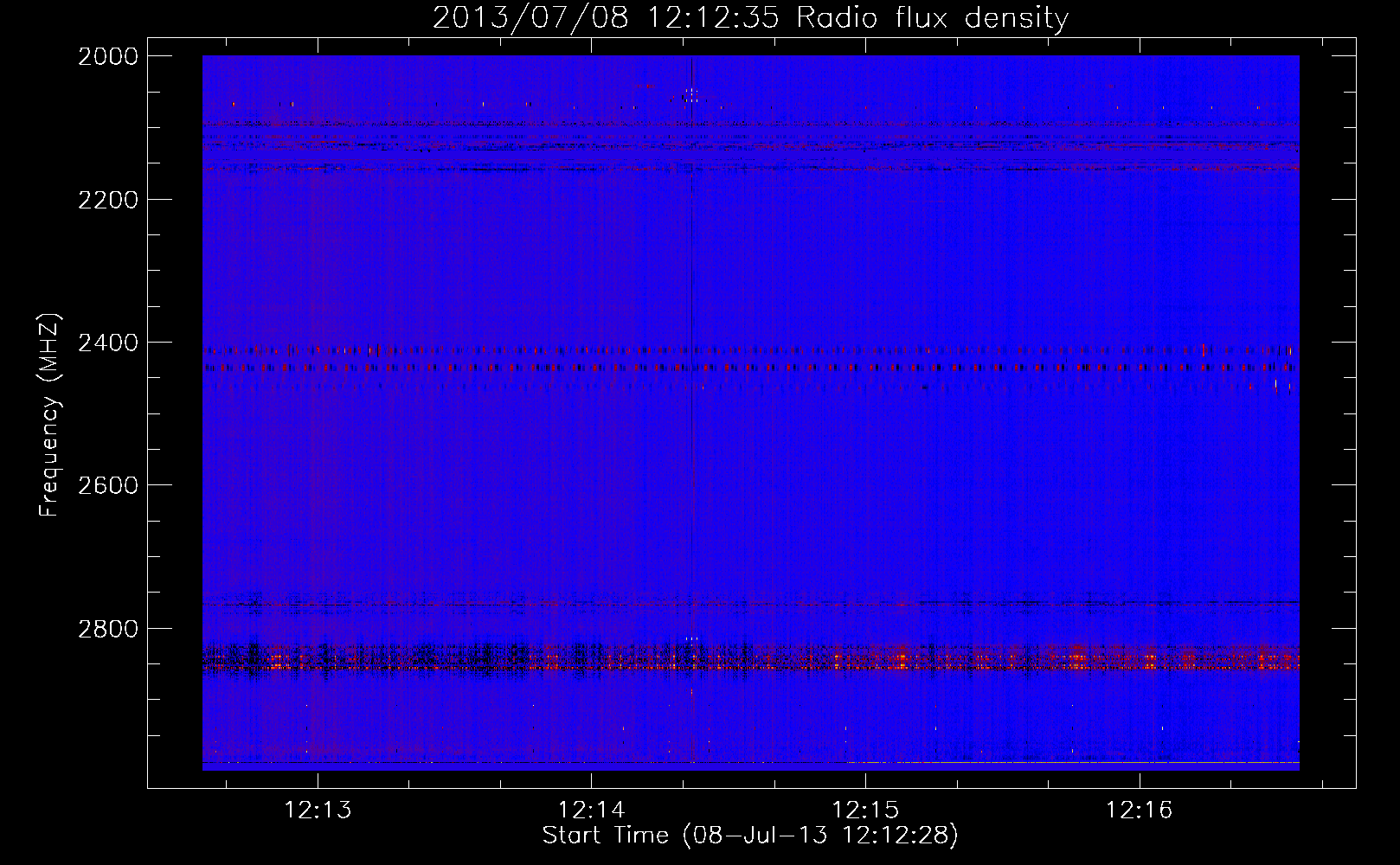Click the 'Frequency (MHZ)' axis title
Viewport: 1400px width, 865px height.
tap(49, 415)
